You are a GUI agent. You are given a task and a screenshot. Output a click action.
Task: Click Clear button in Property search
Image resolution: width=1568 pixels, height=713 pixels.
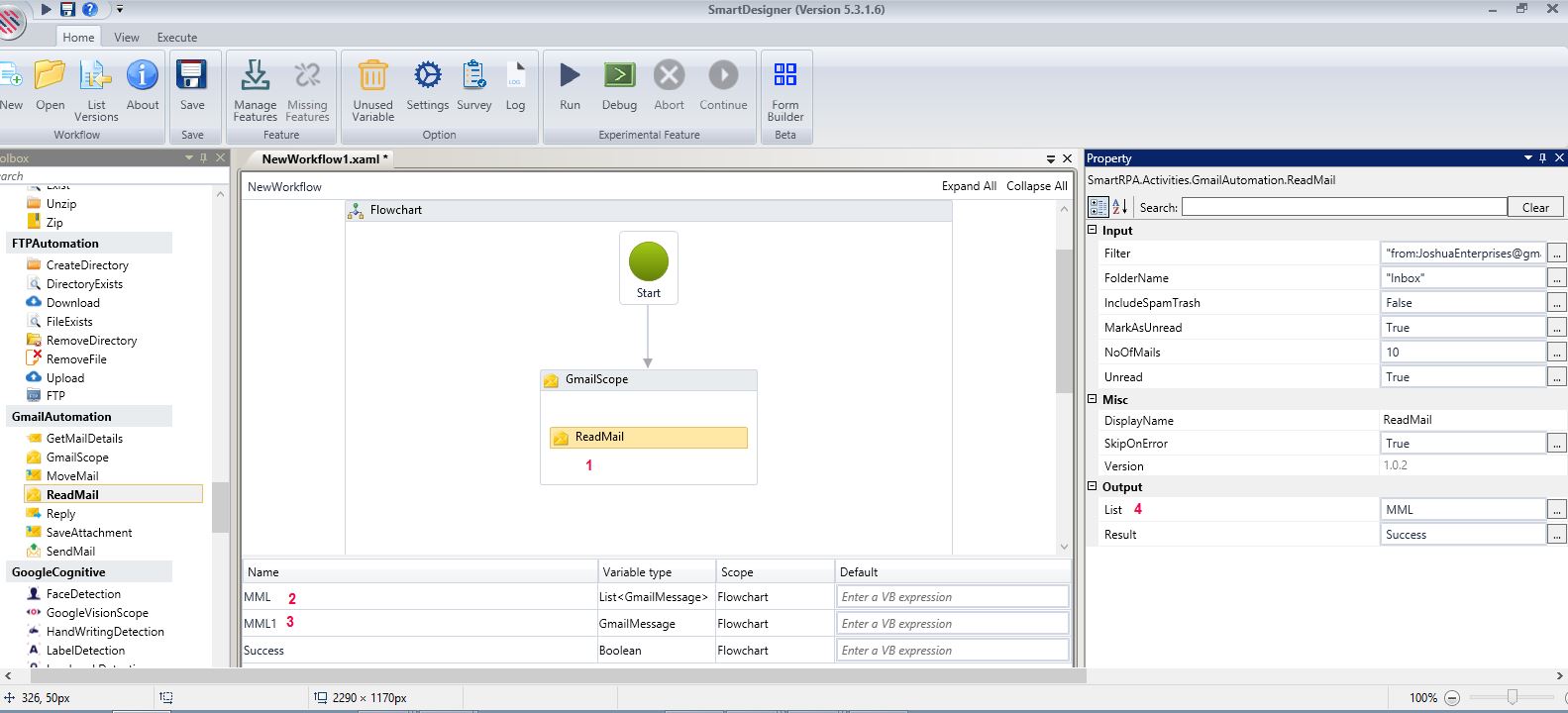pos(1534,207)
